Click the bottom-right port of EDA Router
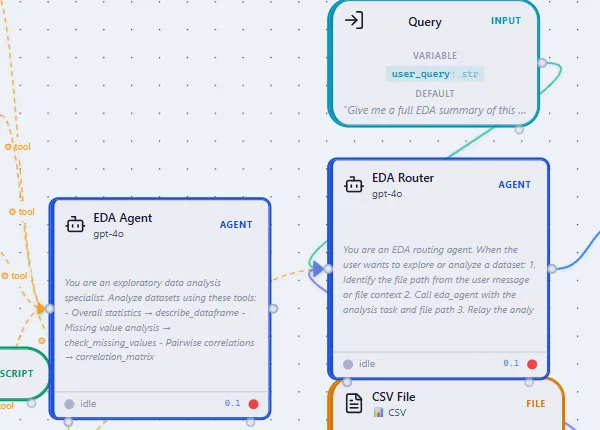This screenshot has width=600, height=430. coord(529,381)
